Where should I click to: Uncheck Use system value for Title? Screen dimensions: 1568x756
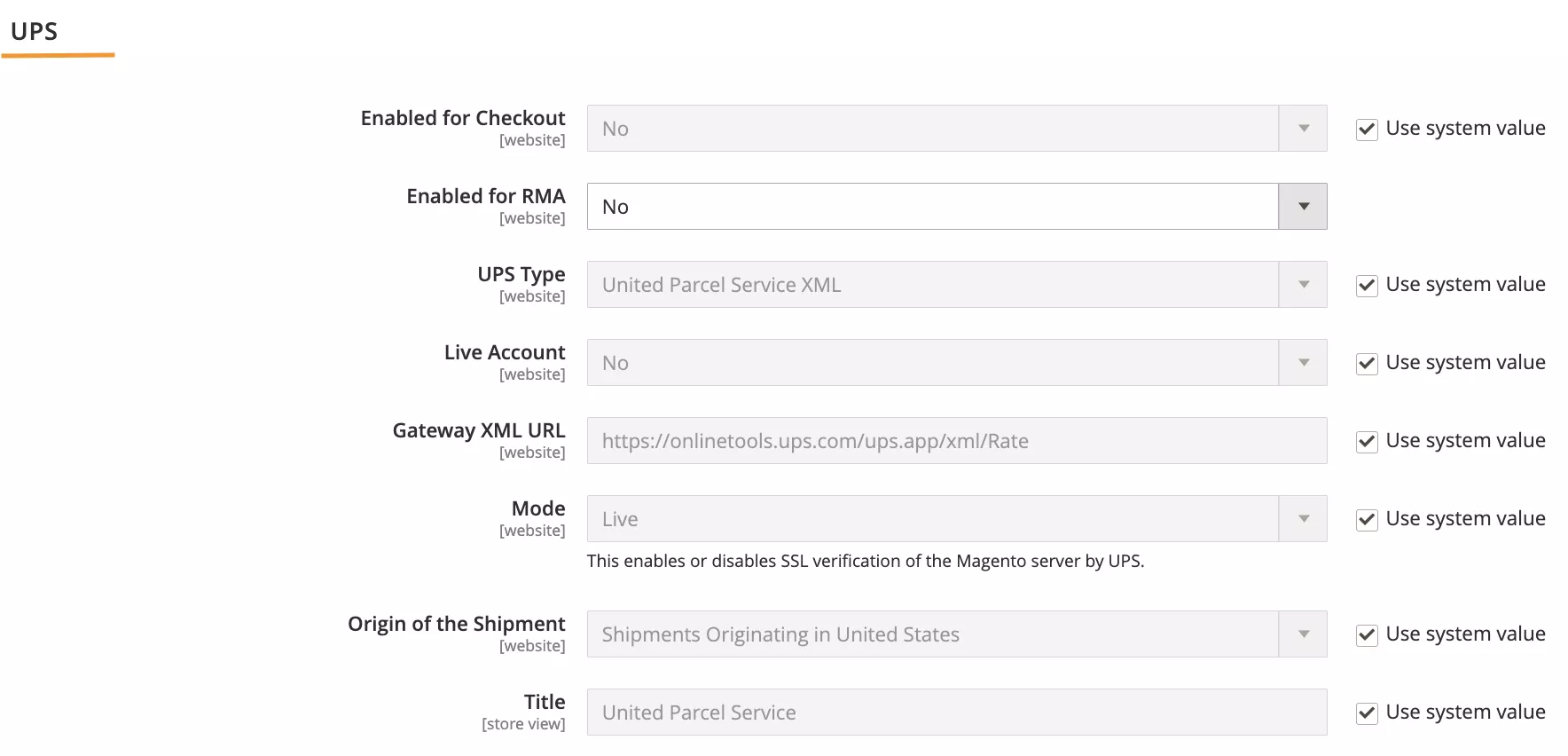coord(1367,713)
